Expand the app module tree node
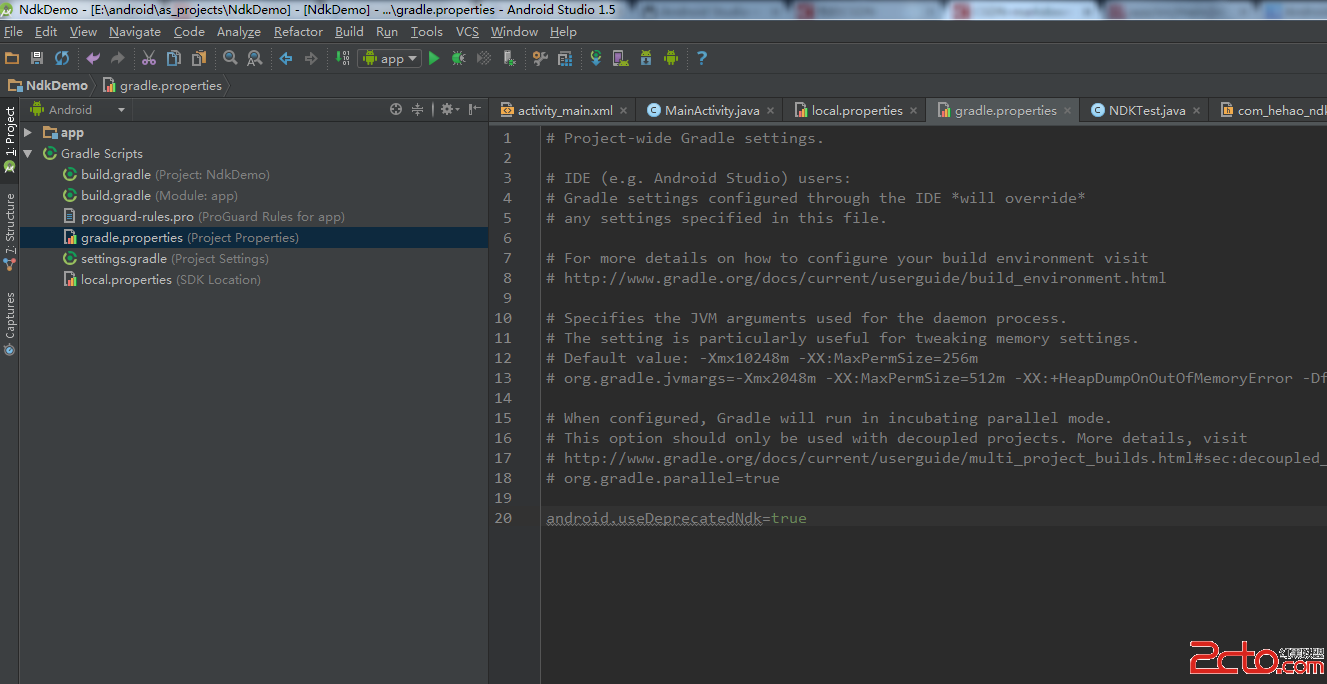 (28, 133)
